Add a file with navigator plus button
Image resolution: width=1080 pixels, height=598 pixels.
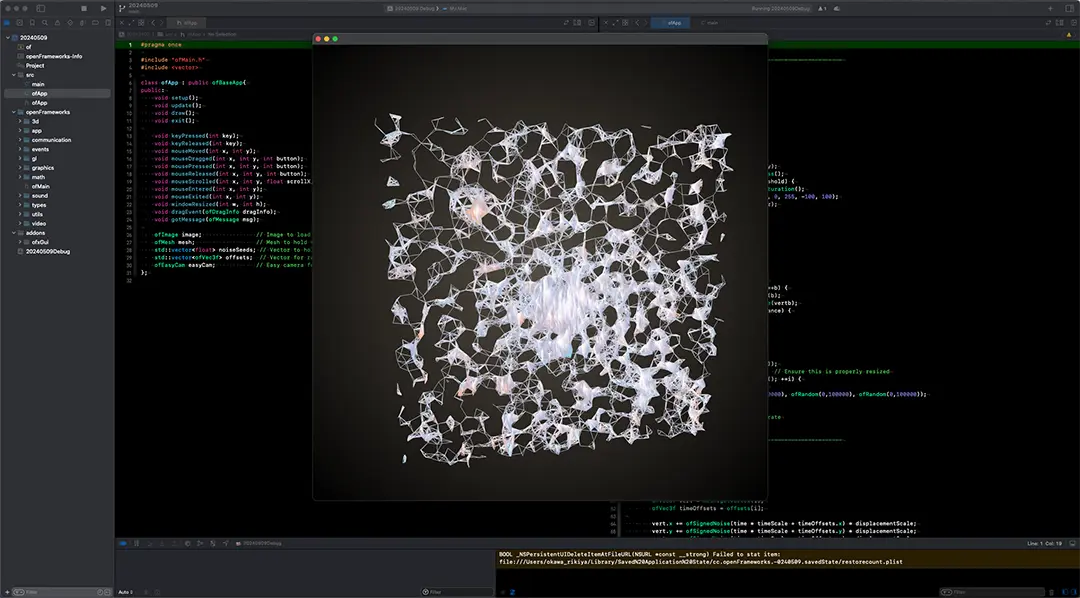(x=8, y=592)
